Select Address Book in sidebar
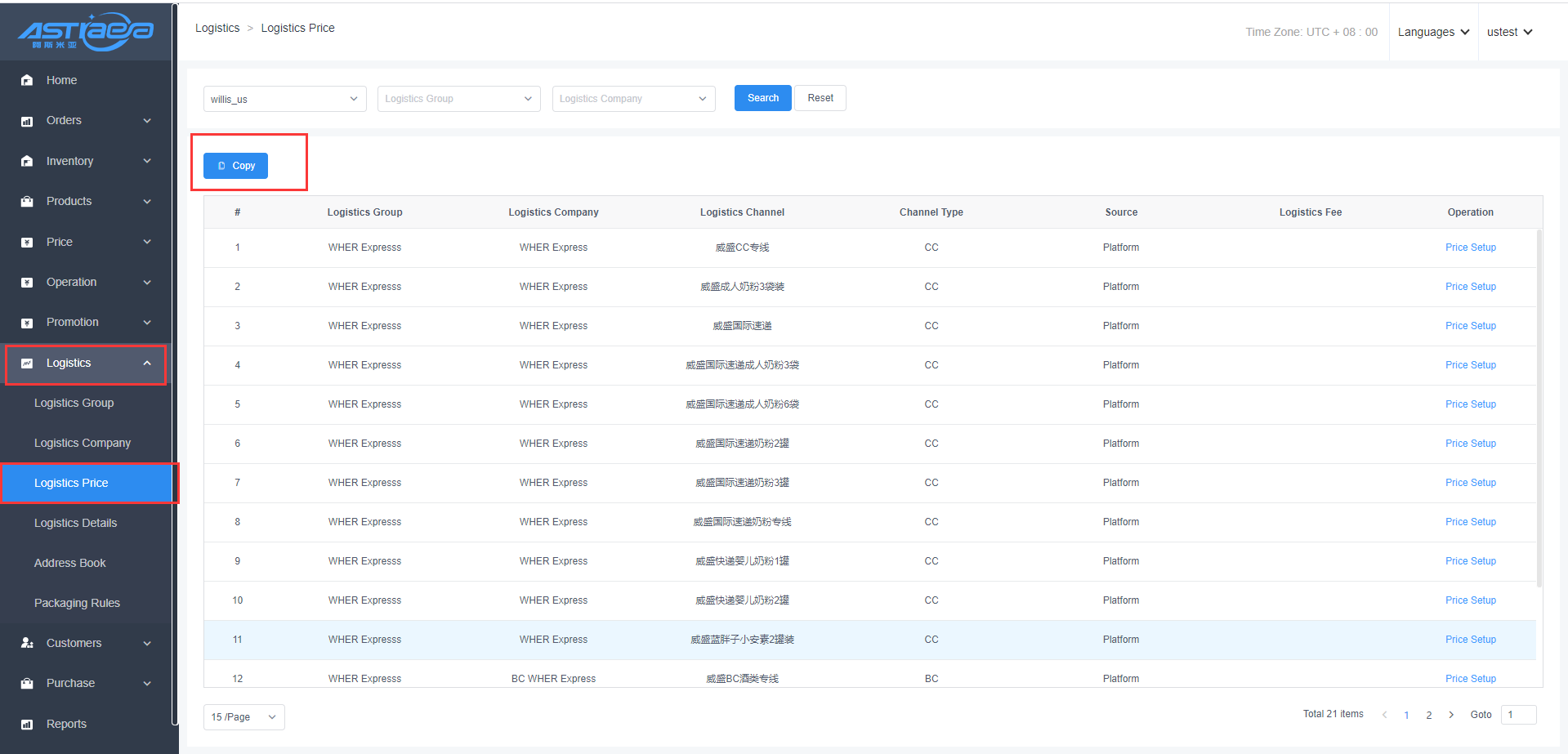The image size is (1568, 754). coord(70,563)
